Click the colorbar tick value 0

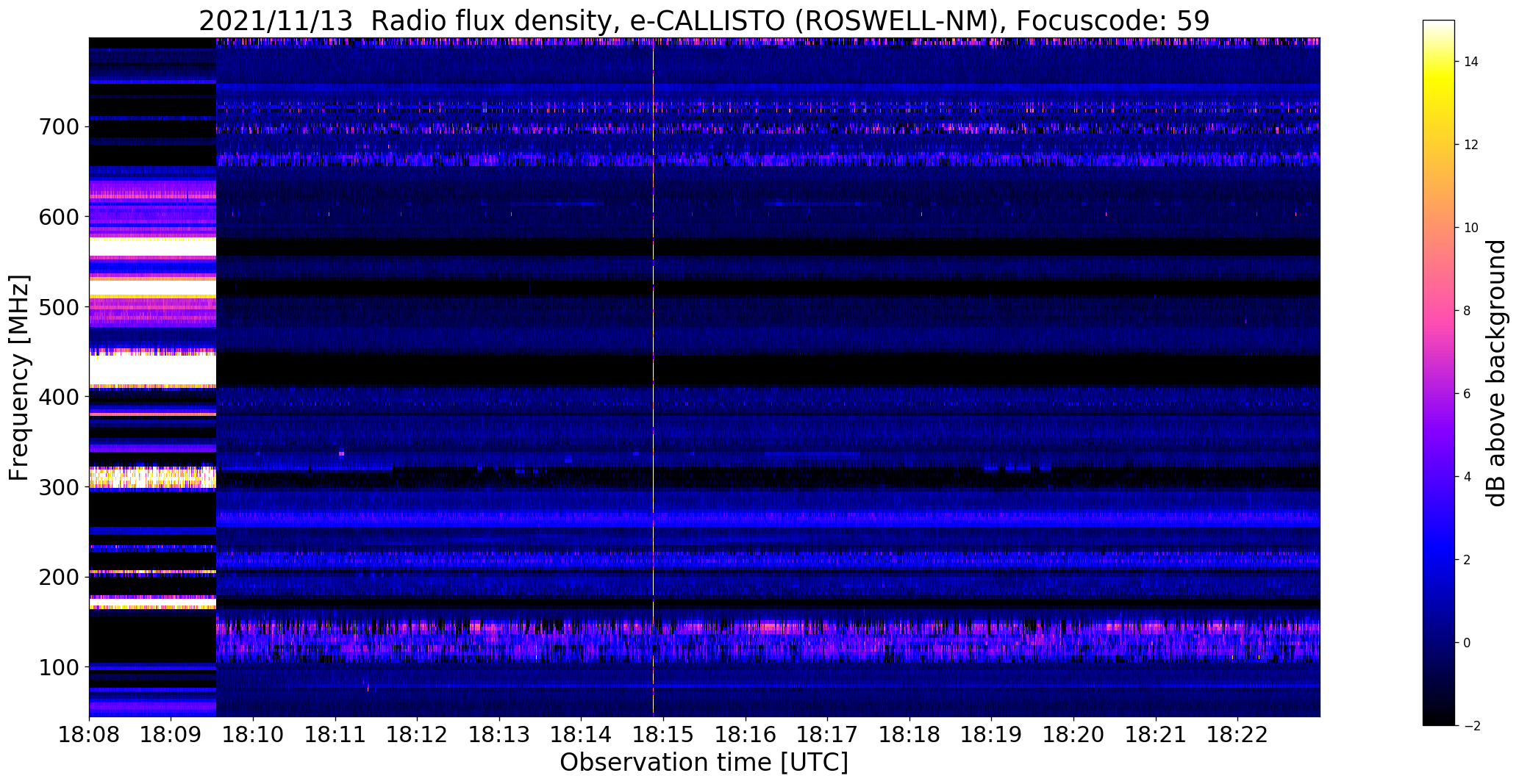point(1468,643)
